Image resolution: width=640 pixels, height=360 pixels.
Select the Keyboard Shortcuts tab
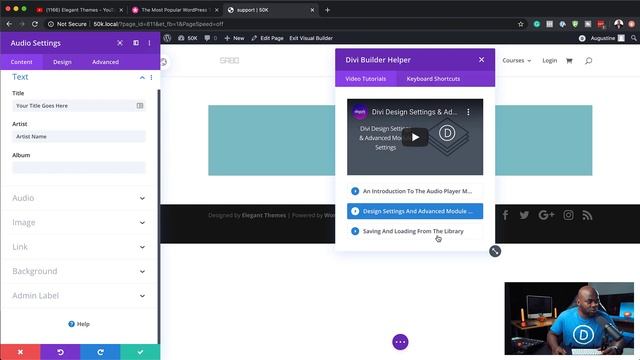coord(433,79)
